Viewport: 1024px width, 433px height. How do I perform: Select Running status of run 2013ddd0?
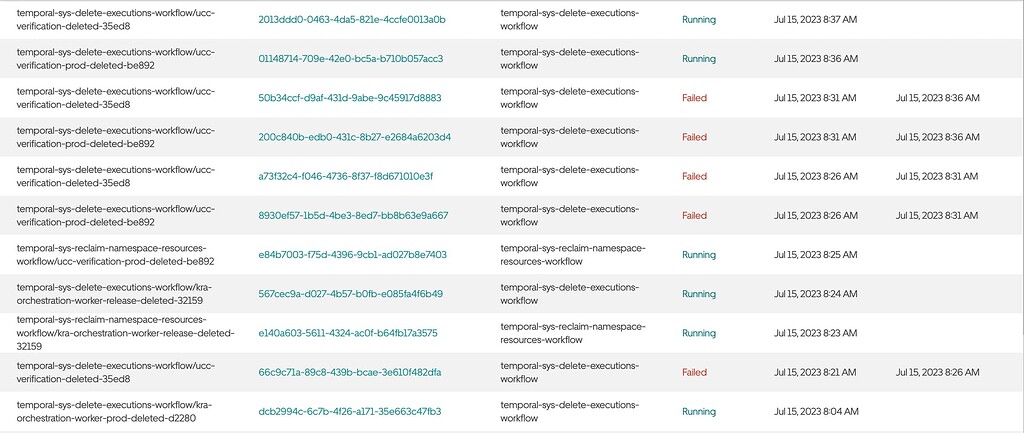point(699,20)
